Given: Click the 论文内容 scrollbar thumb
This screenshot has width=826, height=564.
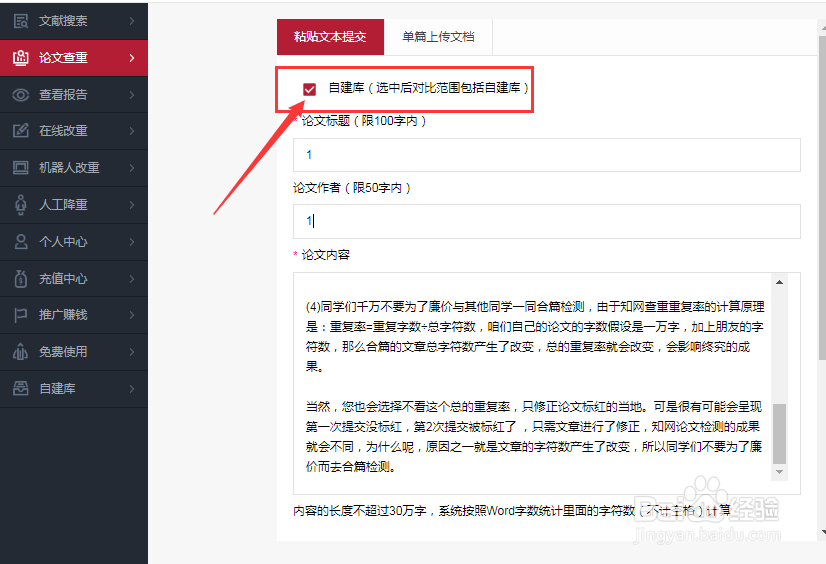Looking at the screenshot, I should 779,434.
